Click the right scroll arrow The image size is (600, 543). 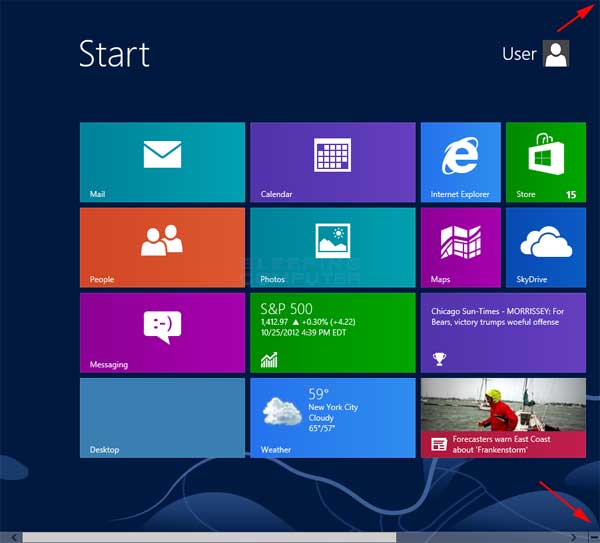coord(573,537)
